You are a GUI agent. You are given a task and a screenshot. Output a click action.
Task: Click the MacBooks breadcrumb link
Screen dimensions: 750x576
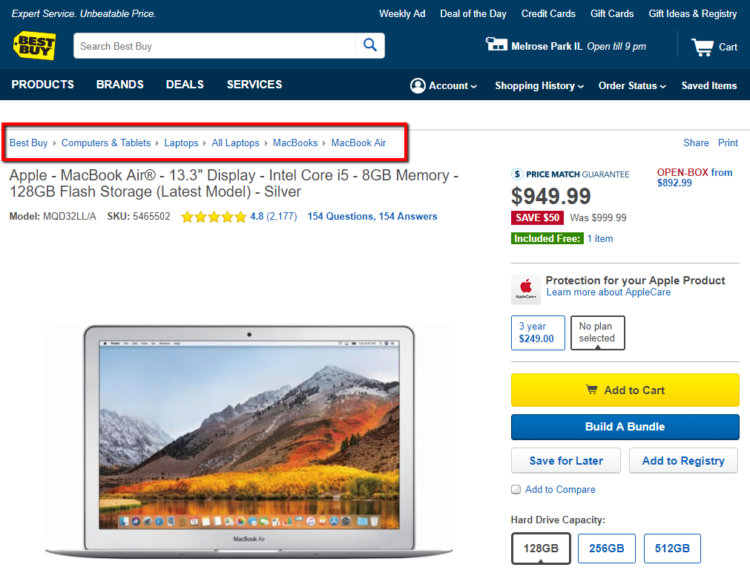(295, 143)
